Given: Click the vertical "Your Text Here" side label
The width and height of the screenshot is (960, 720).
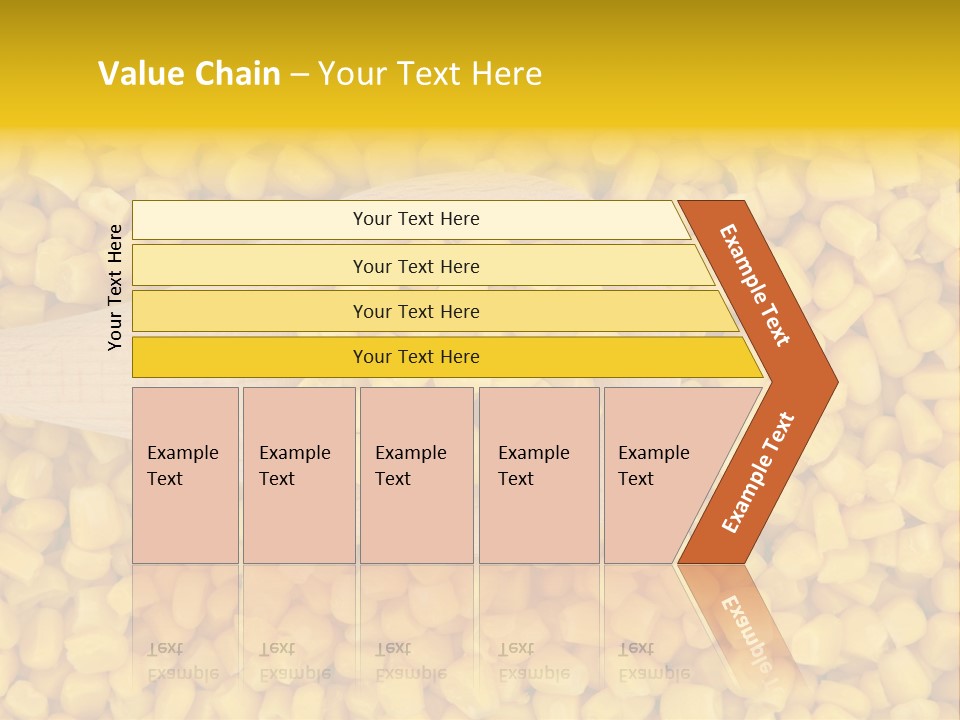Looking at the screenshot, I should [x=115, y=287].
